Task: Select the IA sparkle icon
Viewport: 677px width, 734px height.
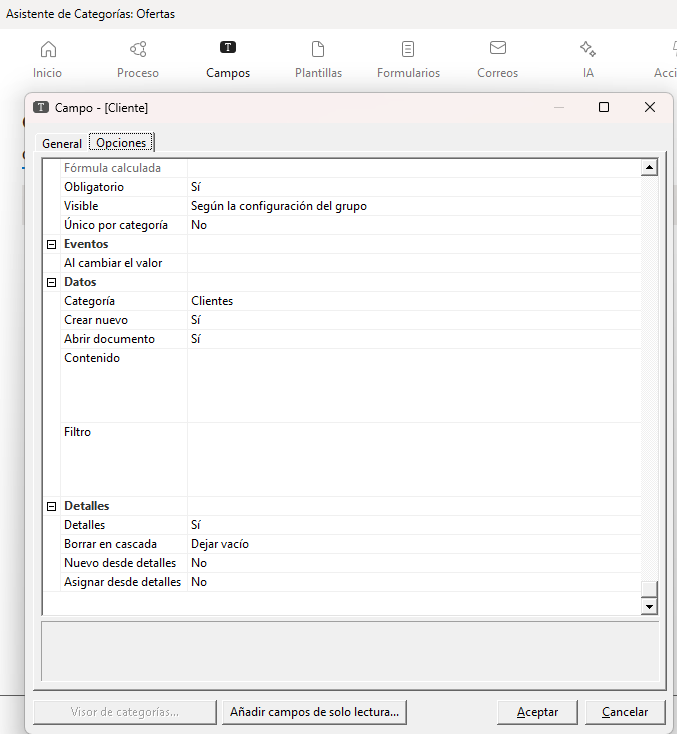Action: [588, 49]
